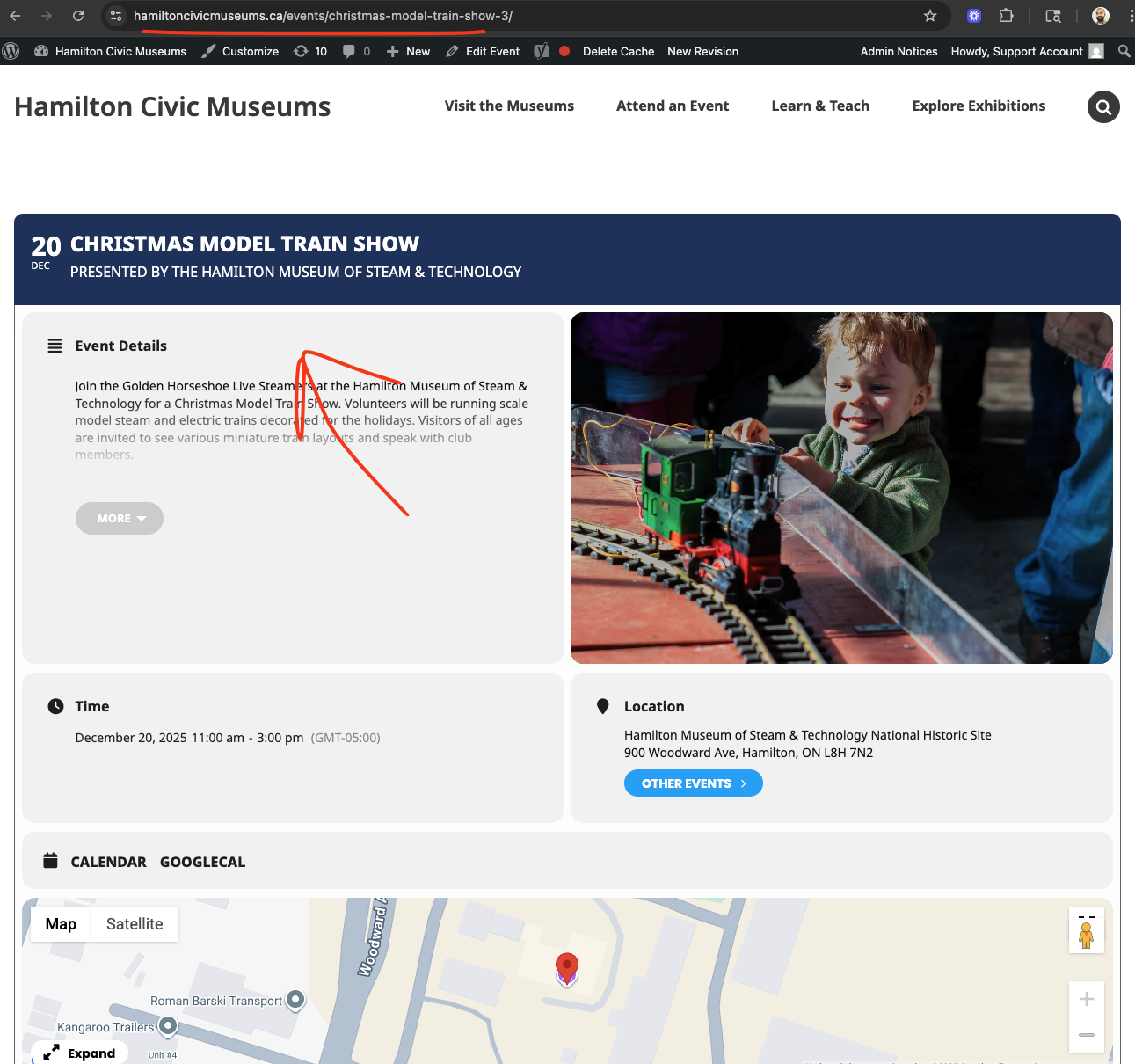Open the New content dropdown
Viewport: 1135px width, 1064px height.
409,51
